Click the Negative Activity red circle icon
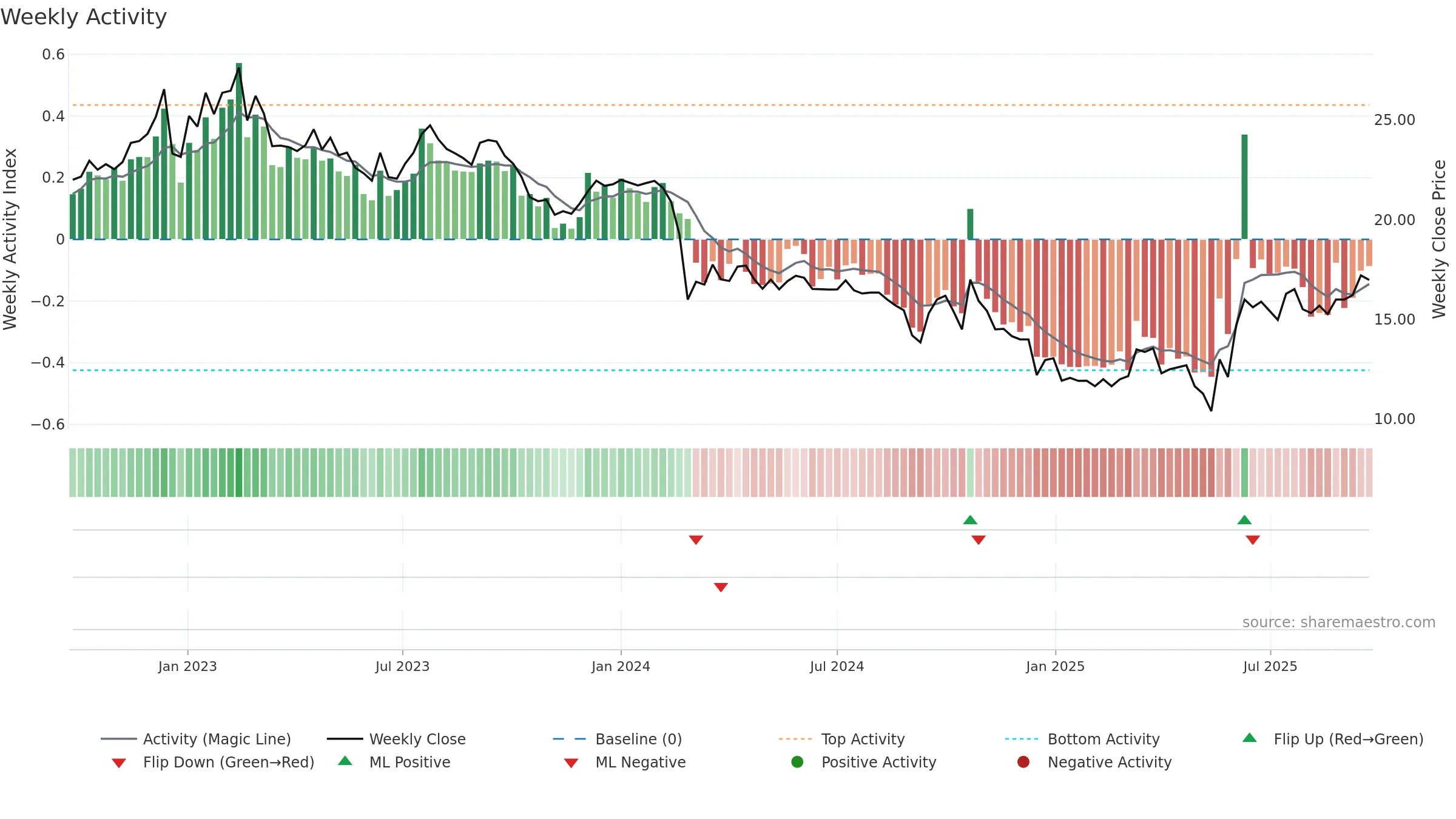Screen dimensions: 1456x819 [1023, 762]
